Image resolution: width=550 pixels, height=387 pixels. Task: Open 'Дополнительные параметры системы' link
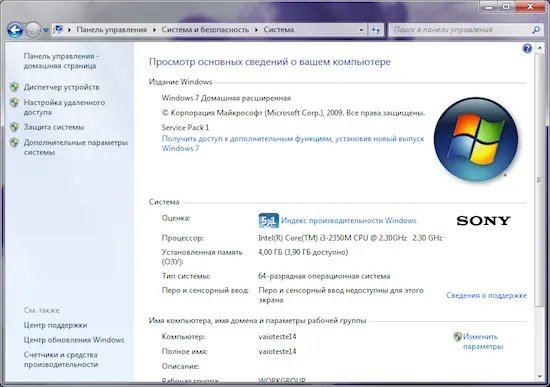click(75, 147)
